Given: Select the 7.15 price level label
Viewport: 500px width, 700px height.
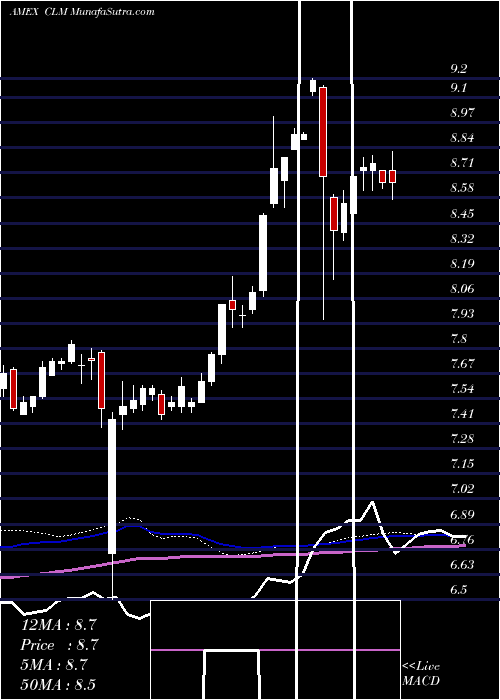Looking at the screenshot, I should [462, 464].
